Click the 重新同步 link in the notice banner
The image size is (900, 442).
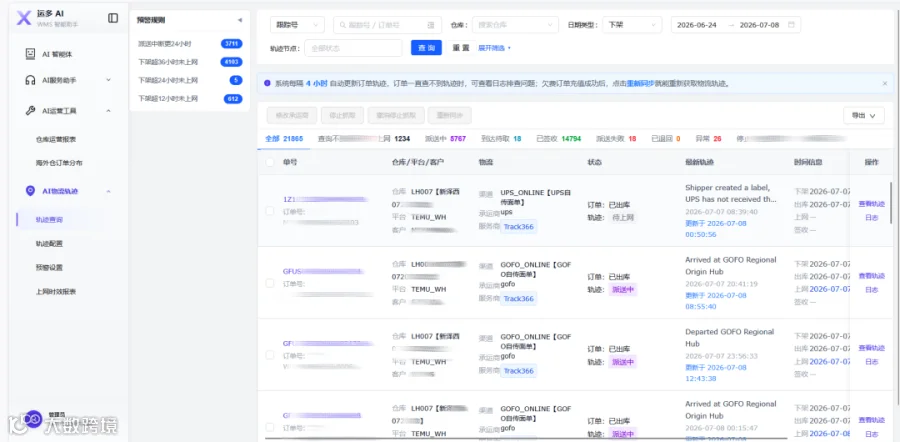641,83
